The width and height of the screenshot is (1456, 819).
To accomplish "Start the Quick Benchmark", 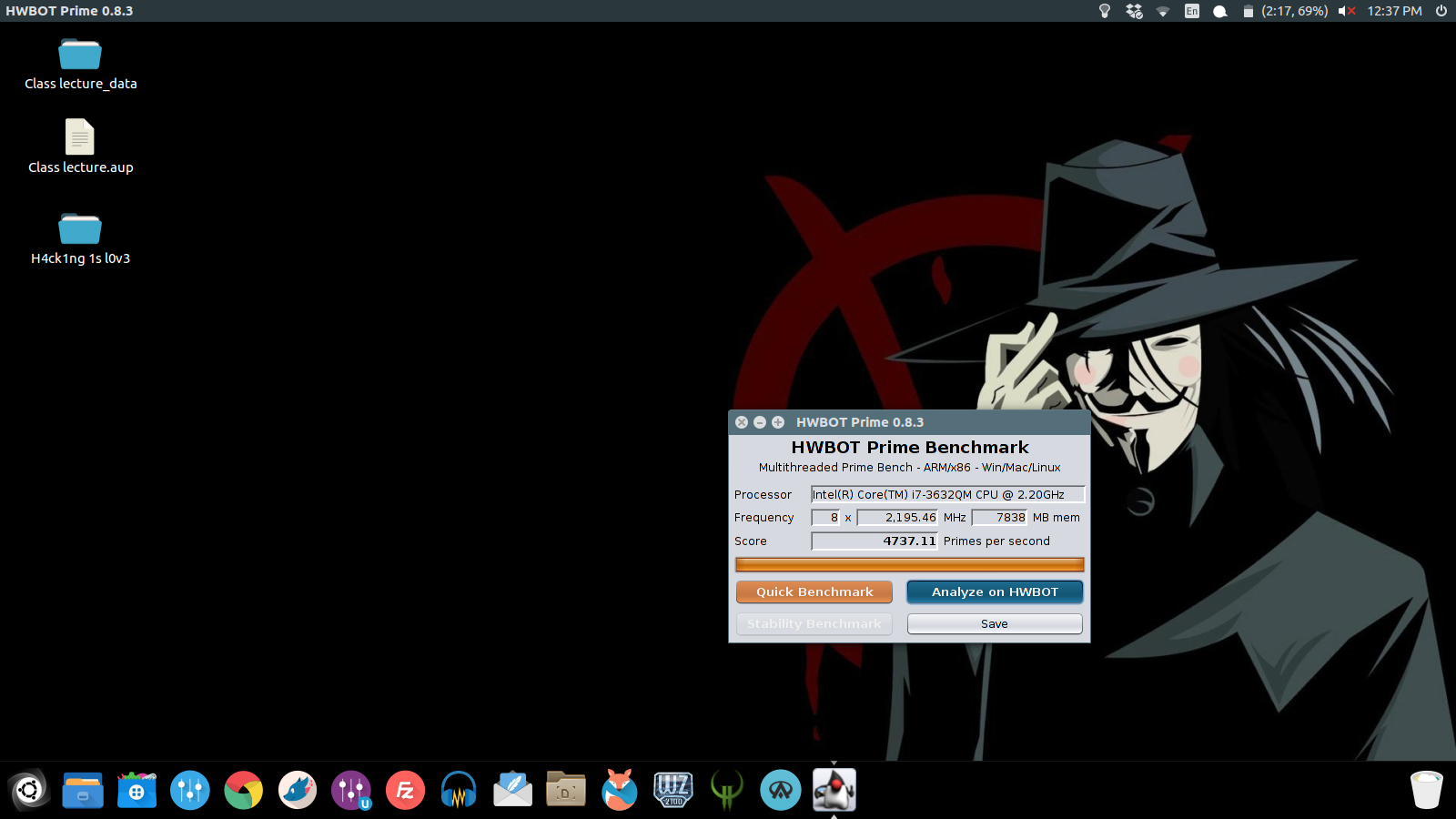I will click(x=814, y=591).
